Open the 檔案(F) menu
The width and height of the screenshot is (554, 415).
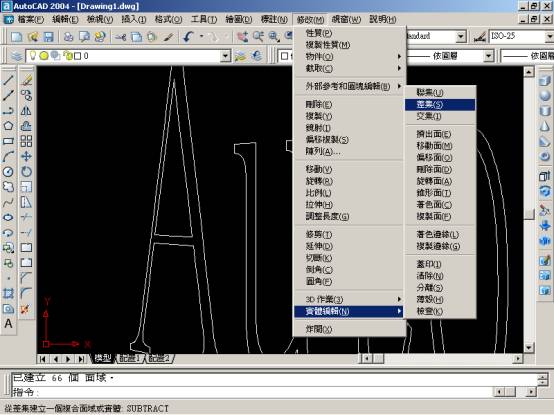click(x=31, y=19)
